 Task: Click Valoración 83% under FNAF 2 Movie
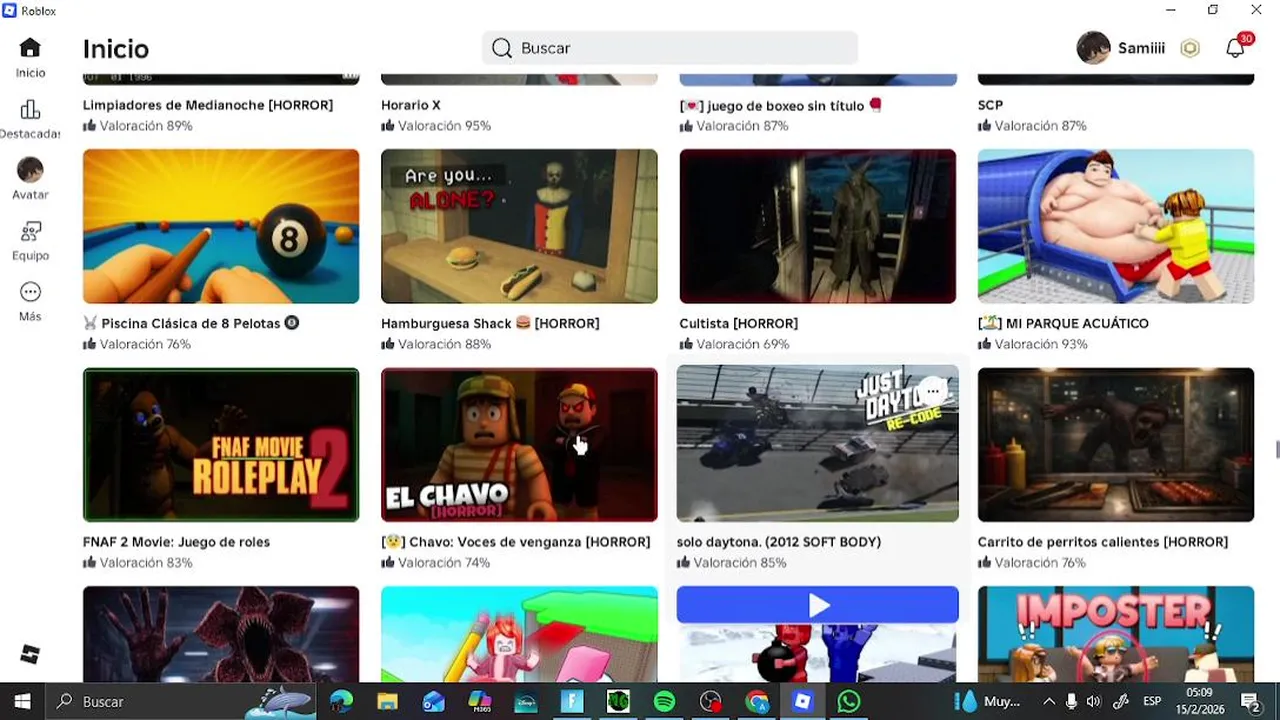138,563
